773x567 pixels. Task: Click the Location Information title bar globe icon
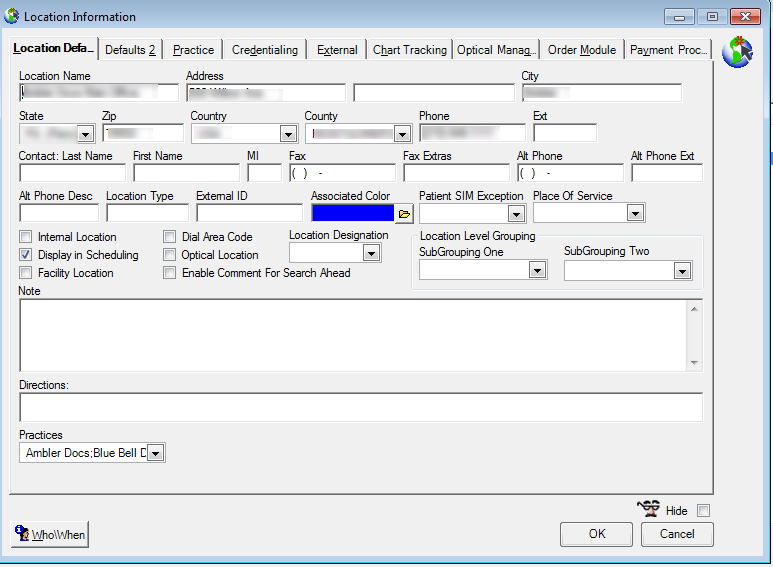(x=12, y=16)
